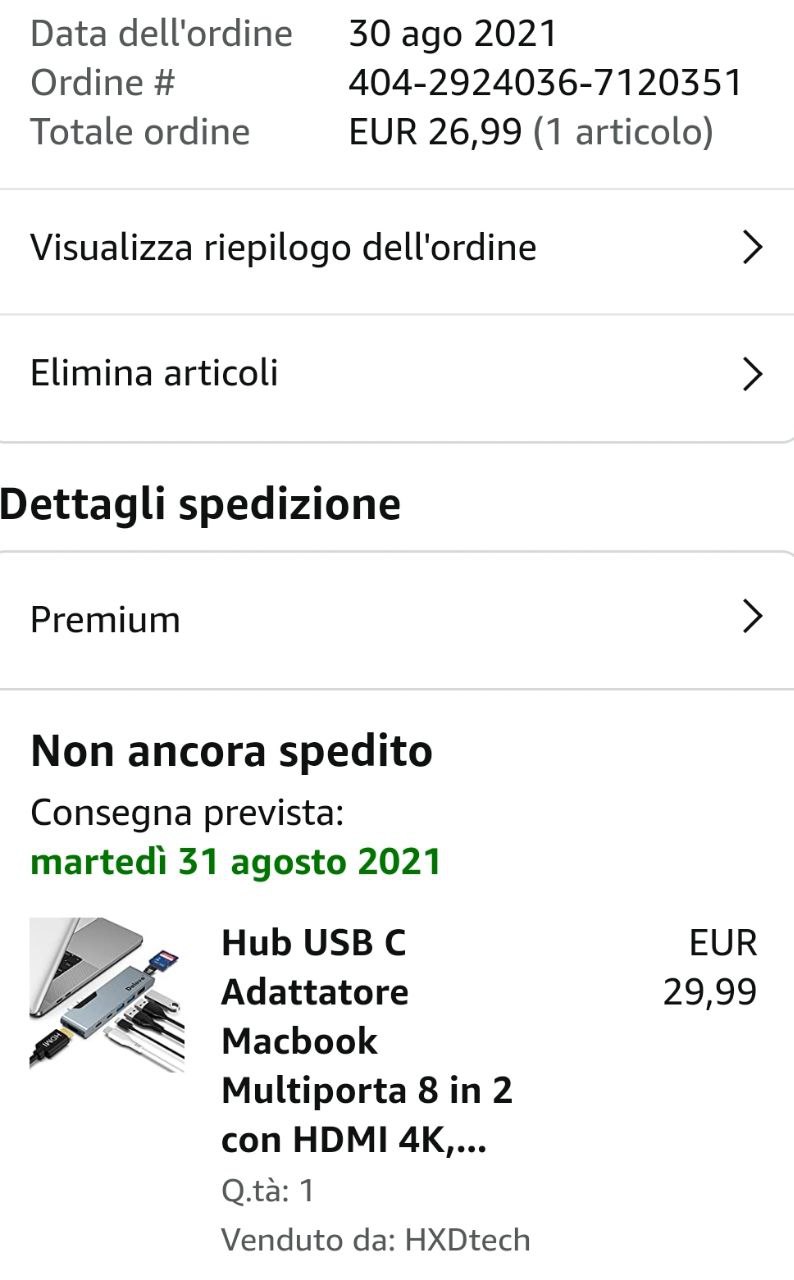Image resolution: width=794 pixels, height=1280 pixels.
Task: Tap the order total EUR 26,99
Action: point(435,132)
